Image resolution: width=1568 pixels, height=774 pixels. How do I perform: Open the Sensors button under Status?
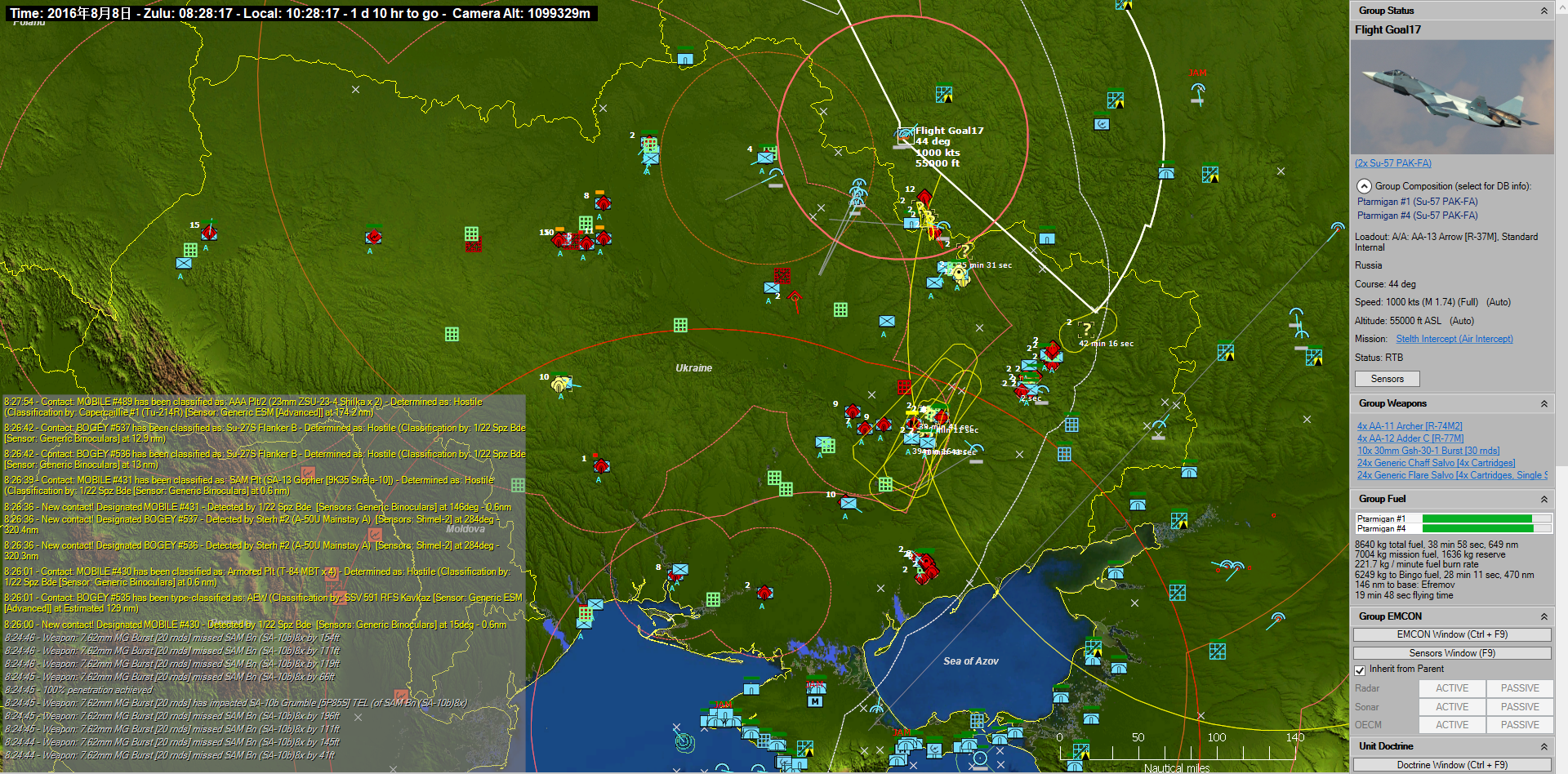point(1388,379)
